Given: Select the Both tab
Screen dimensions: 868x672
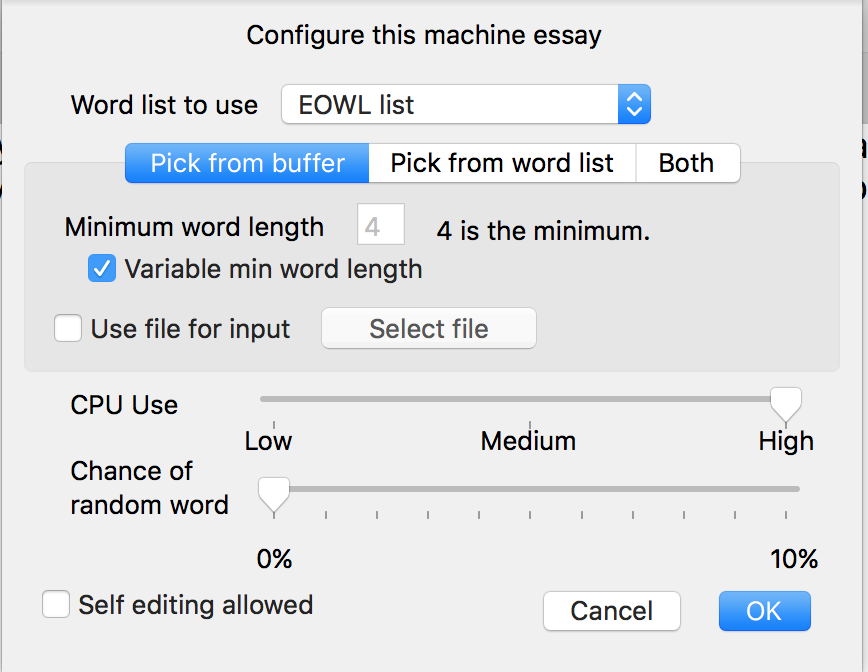Looking at the screenshot, I should click(688, 163).
